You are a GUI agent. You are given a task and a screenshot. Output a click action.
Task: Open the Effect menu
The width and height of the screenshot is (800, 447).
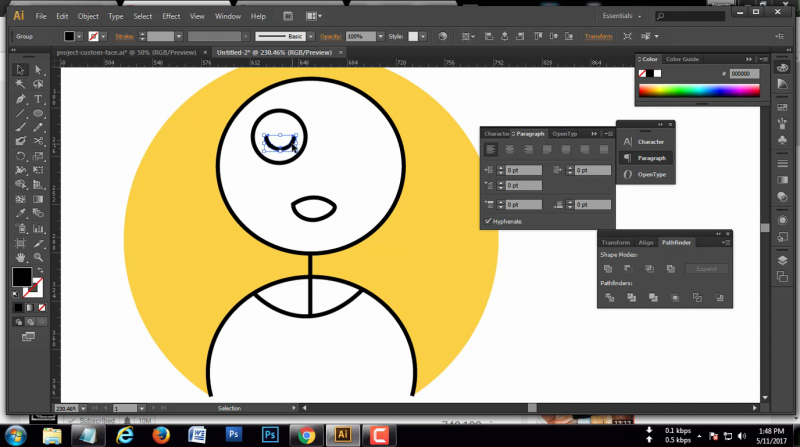coord(171,17)
